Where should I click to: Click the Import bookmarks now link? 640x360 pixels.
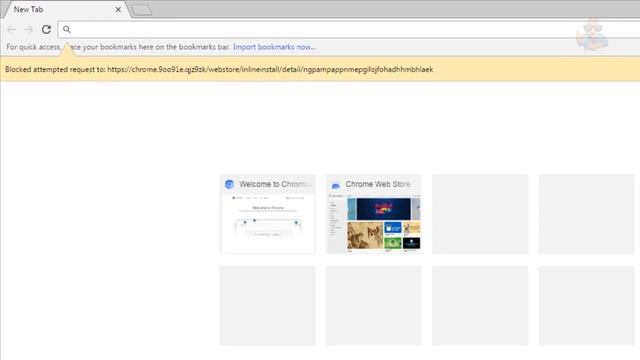(x=274, y=47)
